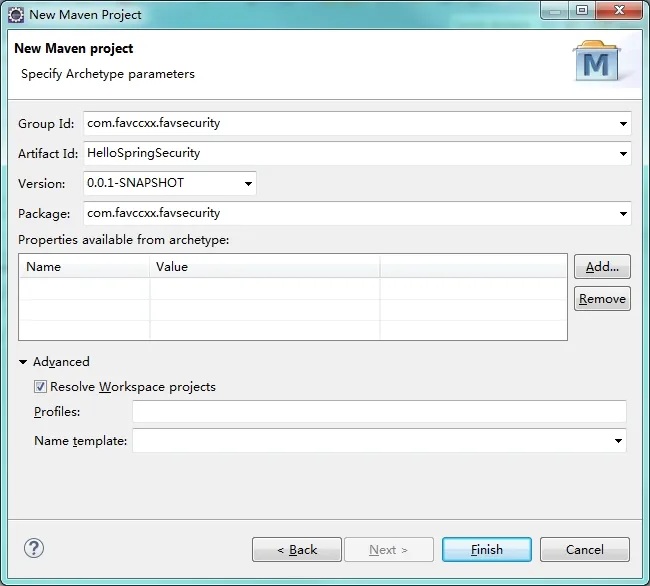650x586 pixels.
Task: Click the Maven M wizard icon
Action: pyautogui.click(x=596, y=61)
